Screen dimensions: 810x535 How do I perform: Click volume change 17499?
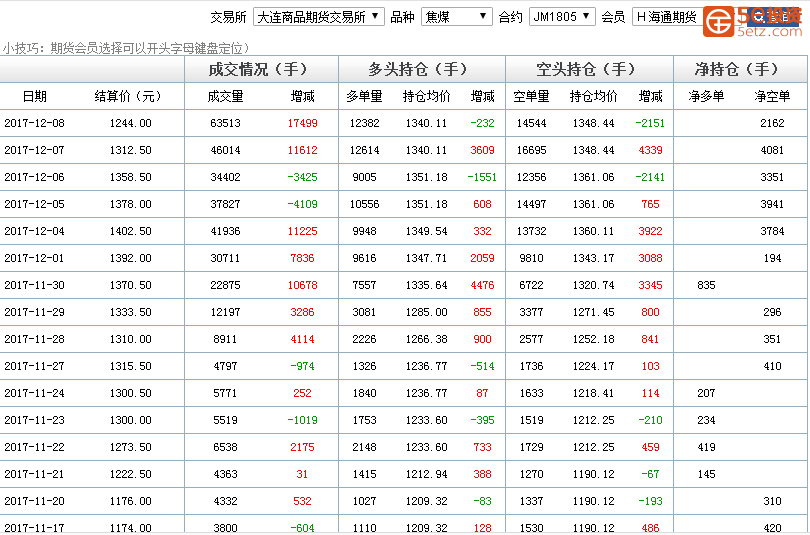point(302,123)
